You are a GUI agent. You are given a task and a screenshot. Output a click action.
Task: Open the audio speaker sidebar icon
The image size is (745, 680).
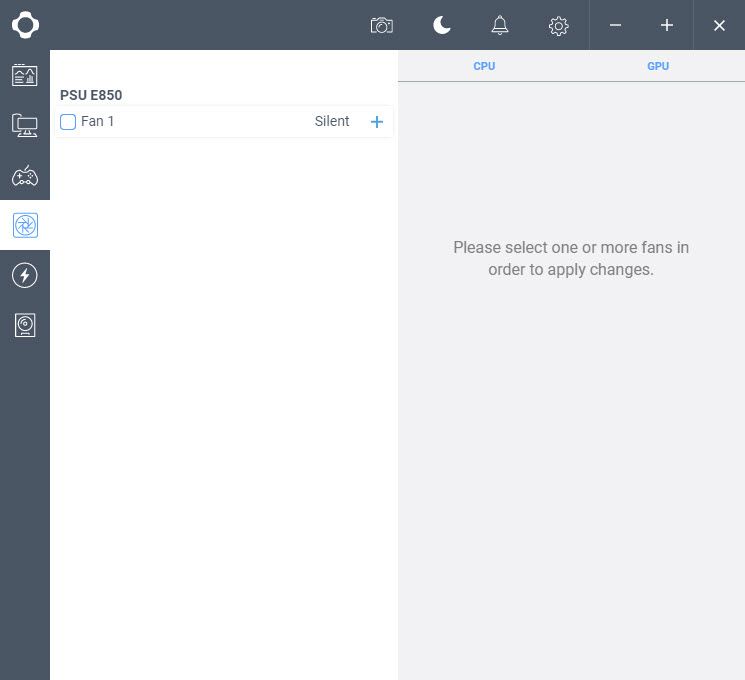click(25, 326)
